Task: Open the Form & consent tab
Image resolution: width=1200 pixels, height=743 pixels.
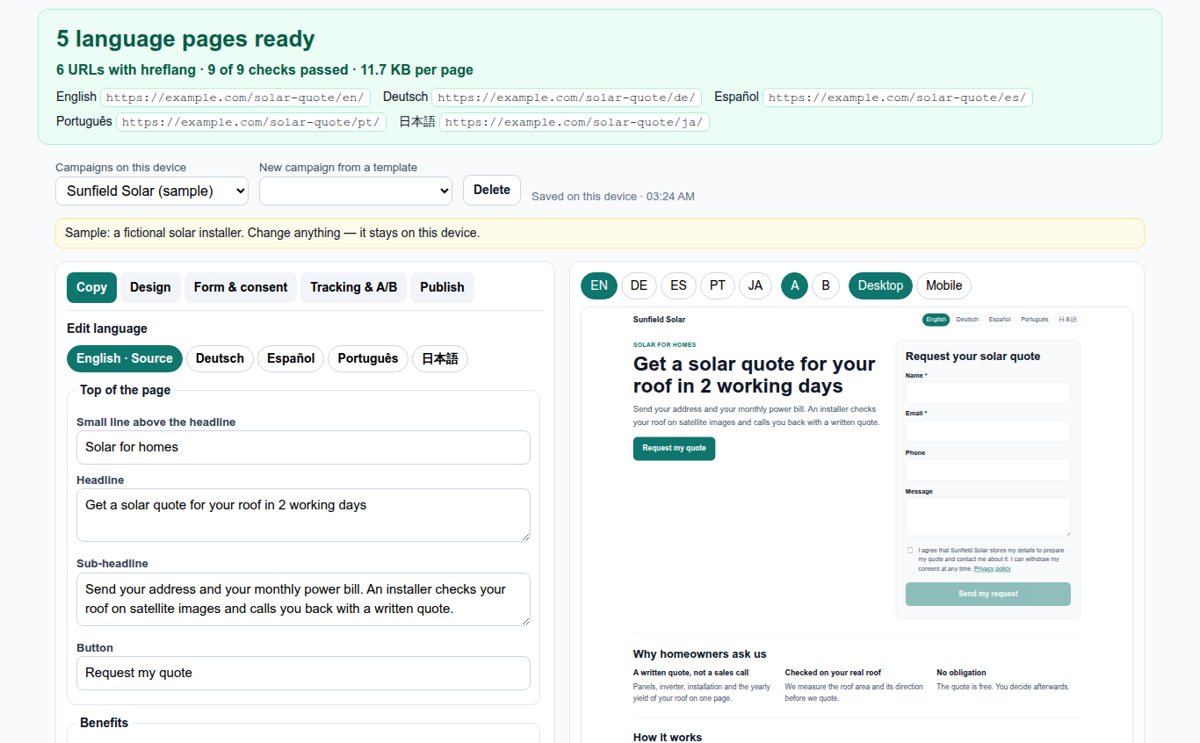Action: [x=241, y=287]
